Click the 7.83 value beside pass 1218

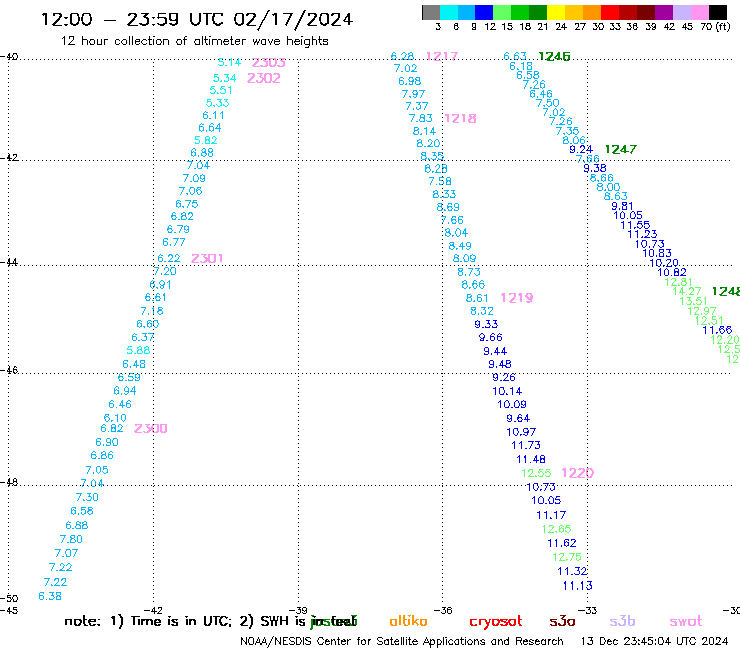[x=420, y=118]
